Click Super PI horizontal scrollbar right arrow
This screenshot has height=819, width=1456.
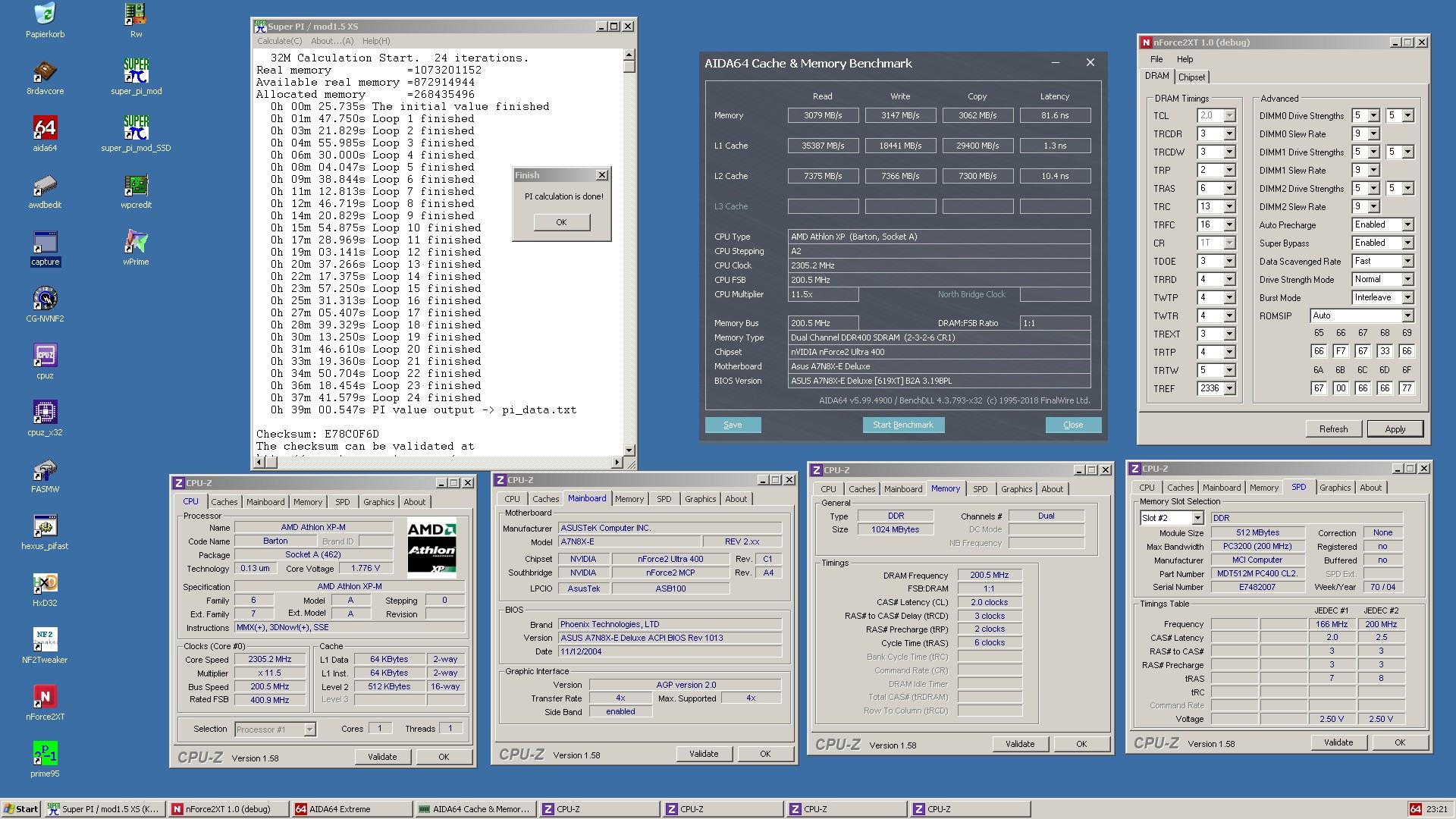pos(617,463)
